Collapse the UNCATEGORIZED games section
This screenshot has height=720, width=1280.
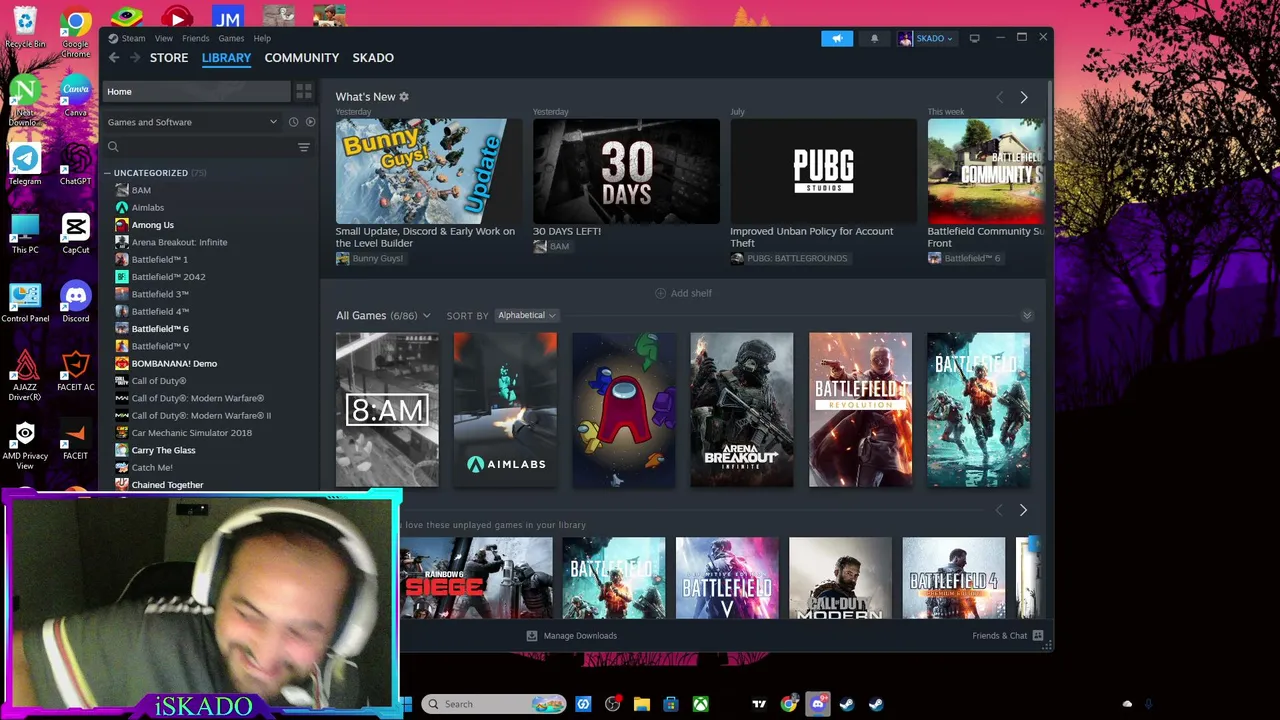pos(108,173)
